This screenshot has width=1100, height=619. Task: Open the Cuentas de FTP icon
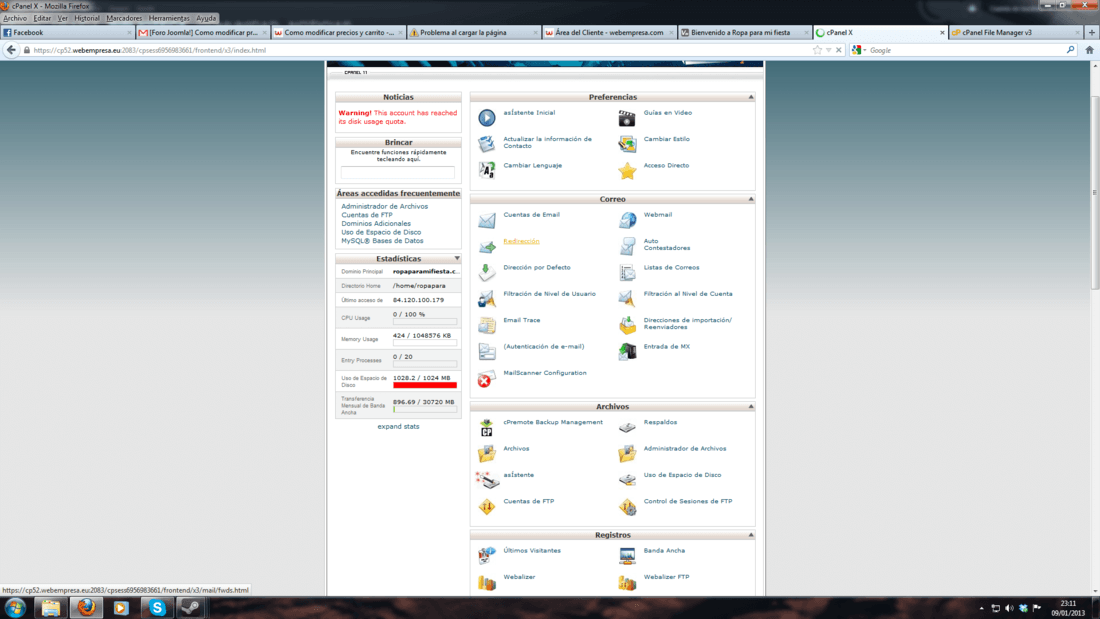487,506
